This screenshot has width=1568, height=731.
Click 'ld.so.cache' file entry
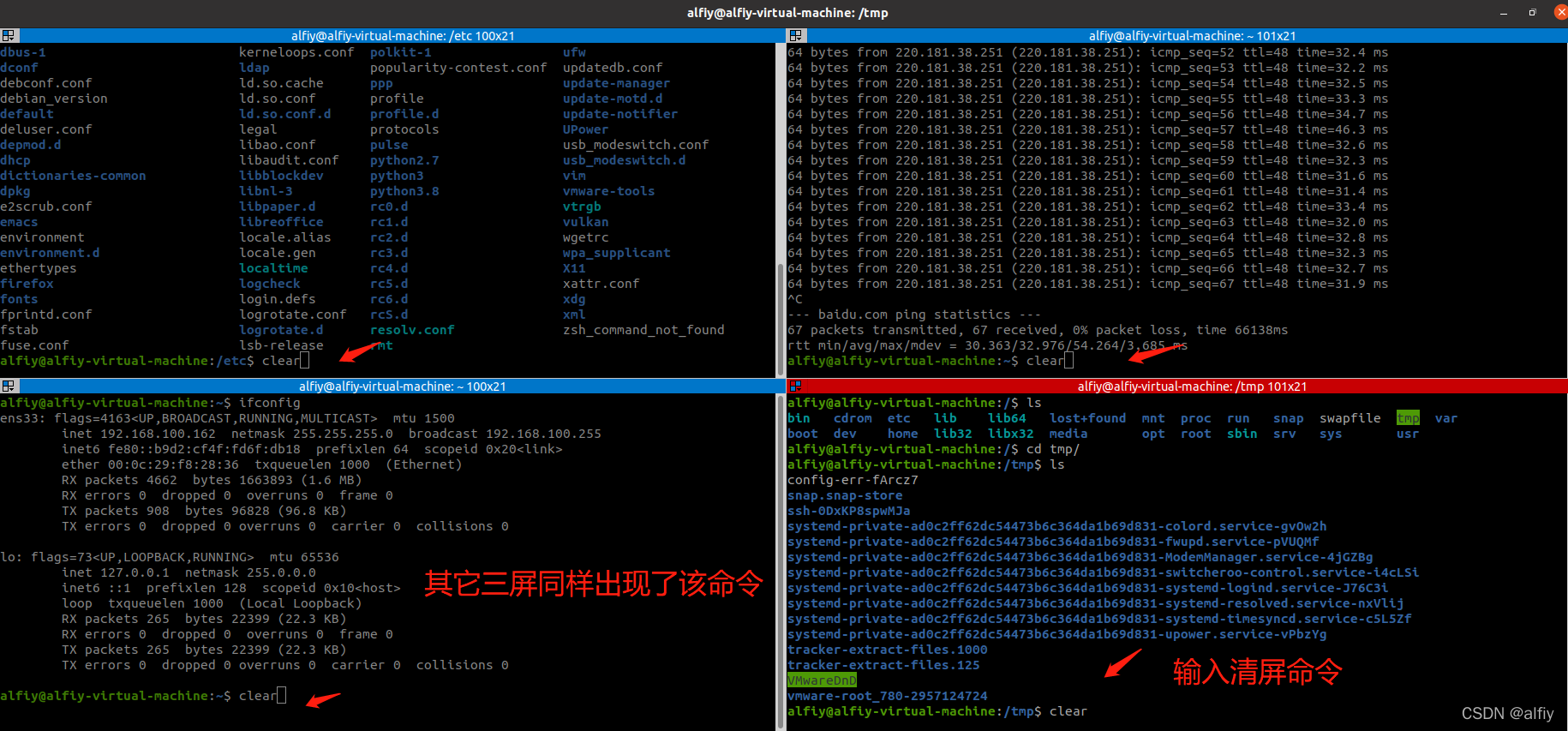pos(281,83)
